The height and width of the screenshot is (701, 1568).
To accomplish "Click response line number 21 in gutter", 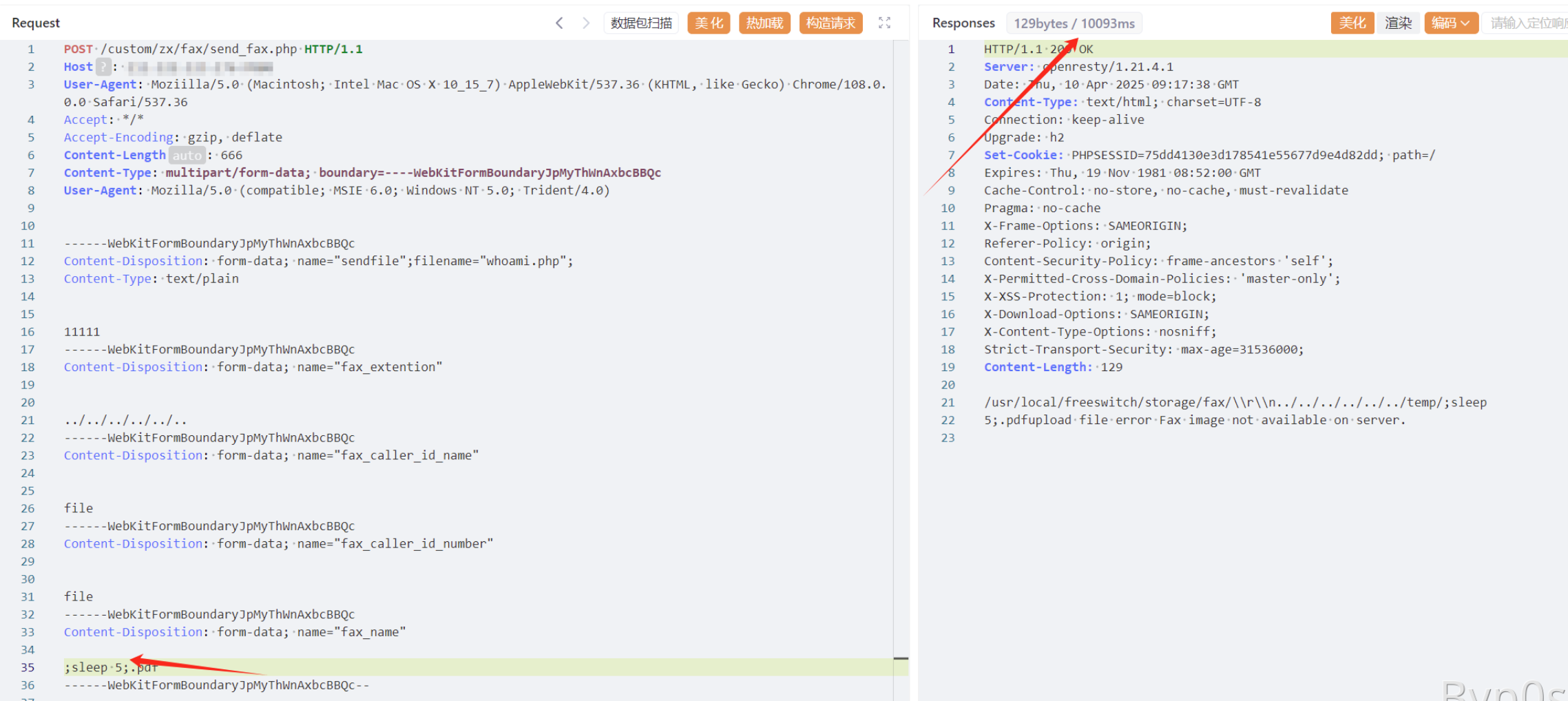I will 948,402.
